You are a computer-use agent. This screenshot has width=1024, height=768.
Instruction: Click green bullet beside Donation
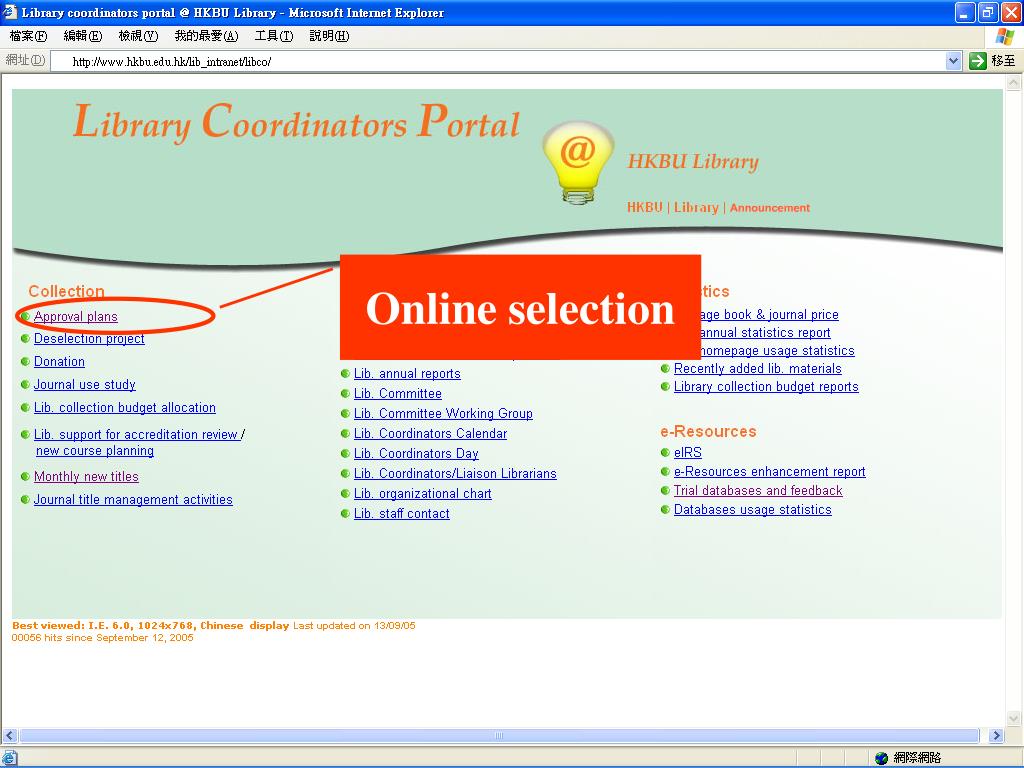tap(25, 361)
